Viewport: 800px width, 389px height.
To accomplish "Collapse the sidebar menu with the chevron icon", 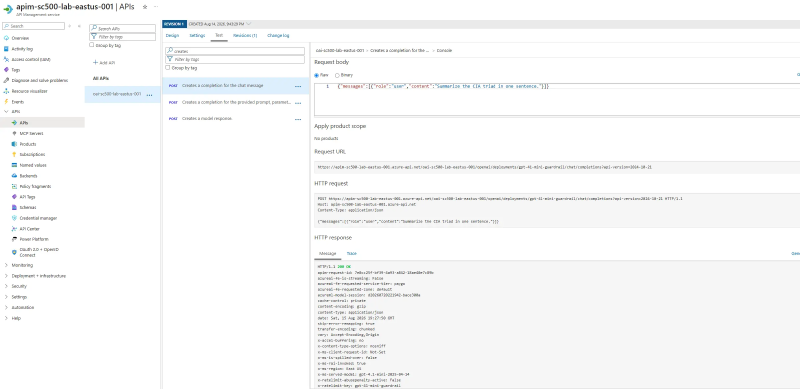I will tap(79, 26).
